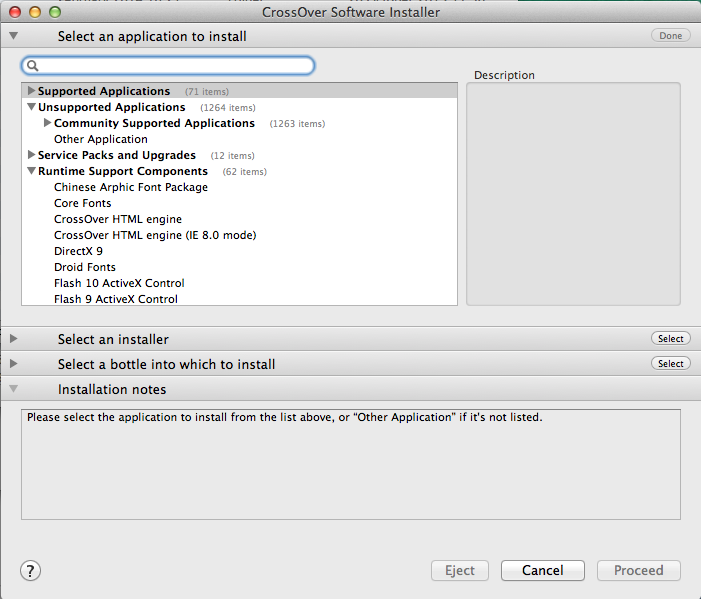Click the '(1264 items)' count text
The height and width of the screenshot is (599, 701).
[228, 108]
